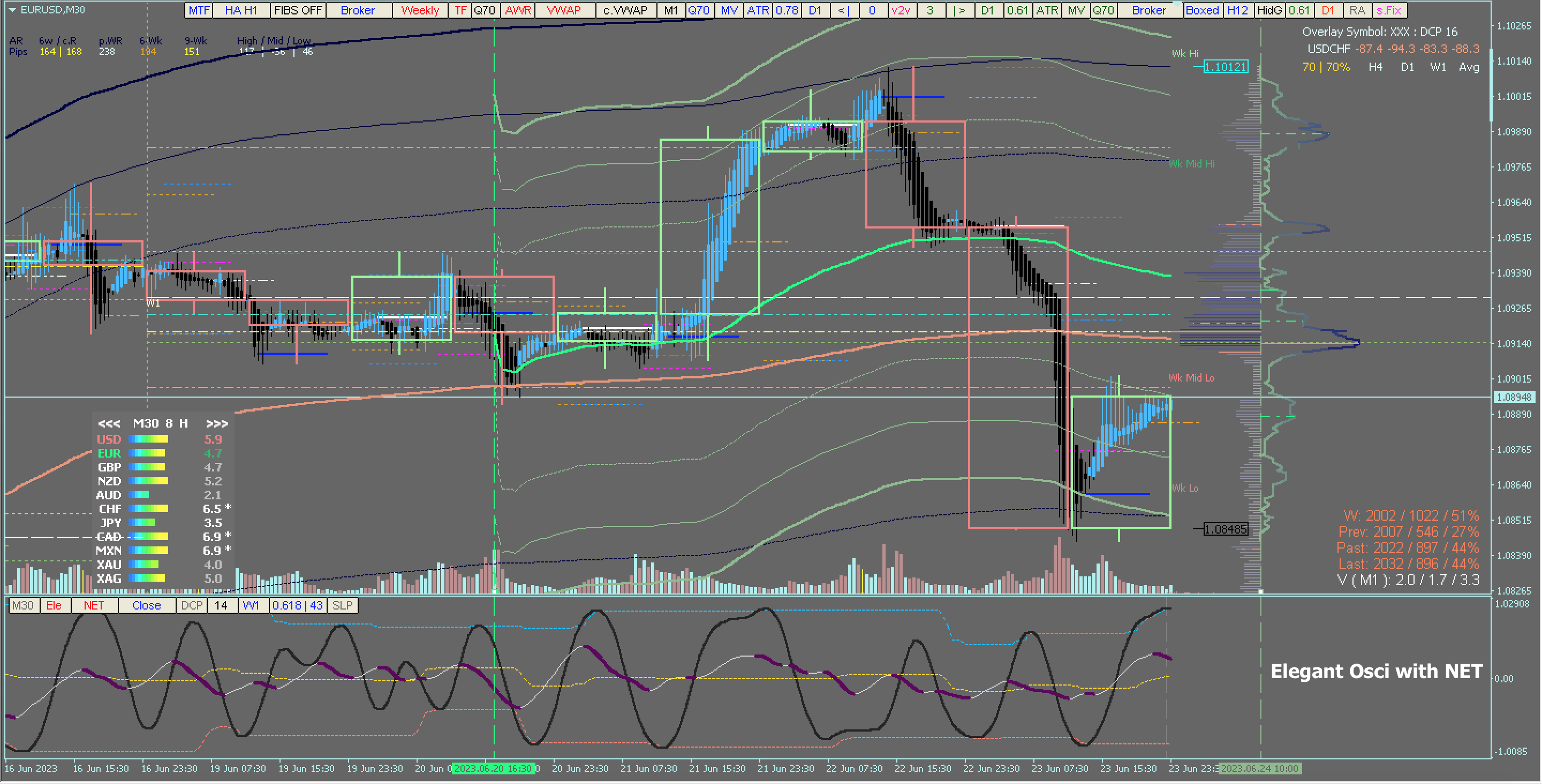Click the USD strength color bar
This screenshot has width=1542, height=784.
tap(148, 440)
